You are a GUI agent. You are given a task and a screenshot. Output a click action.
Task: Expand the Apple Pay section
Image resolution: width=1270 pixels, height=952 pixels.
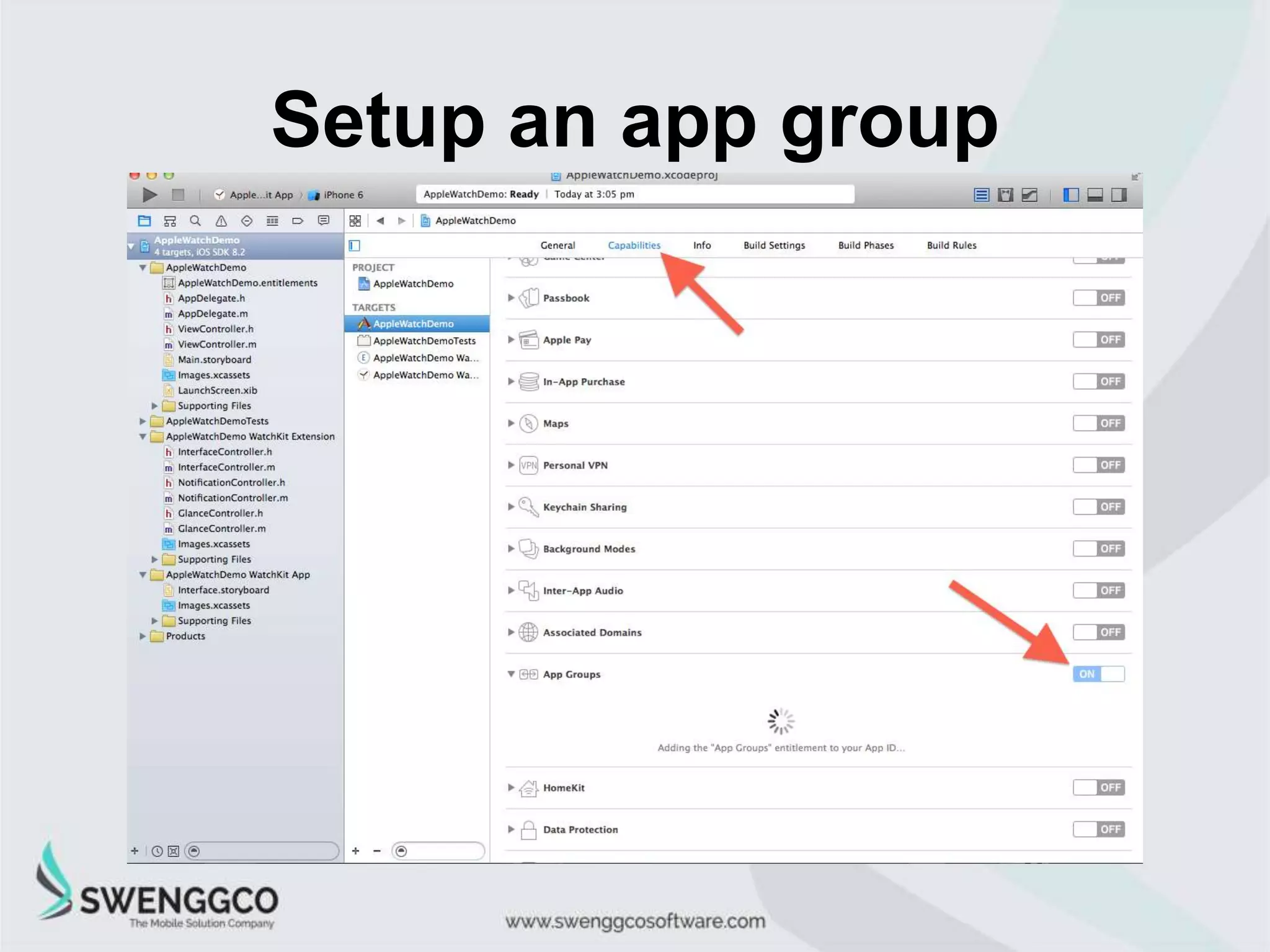tap(511, 340)
